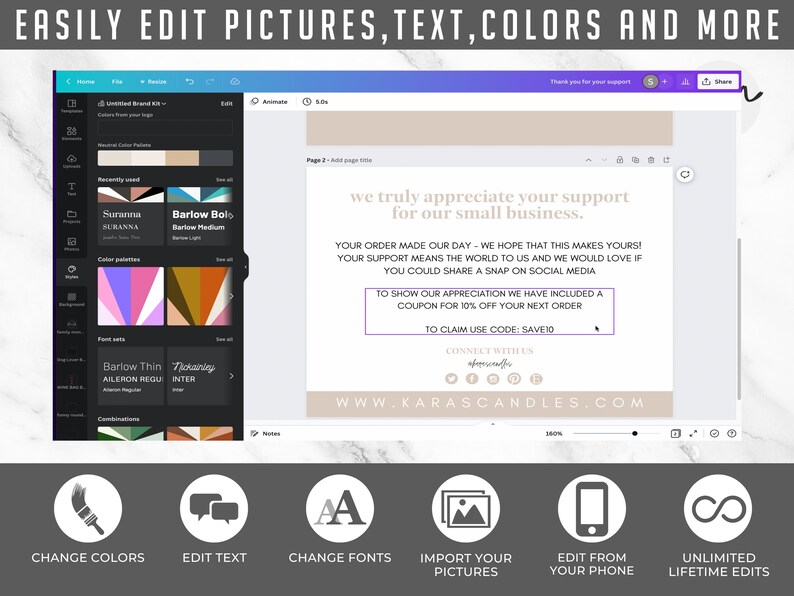This screenshot has width=794, height=596.
Task: Select the Text sidebar tool
Action: (71, 189)
